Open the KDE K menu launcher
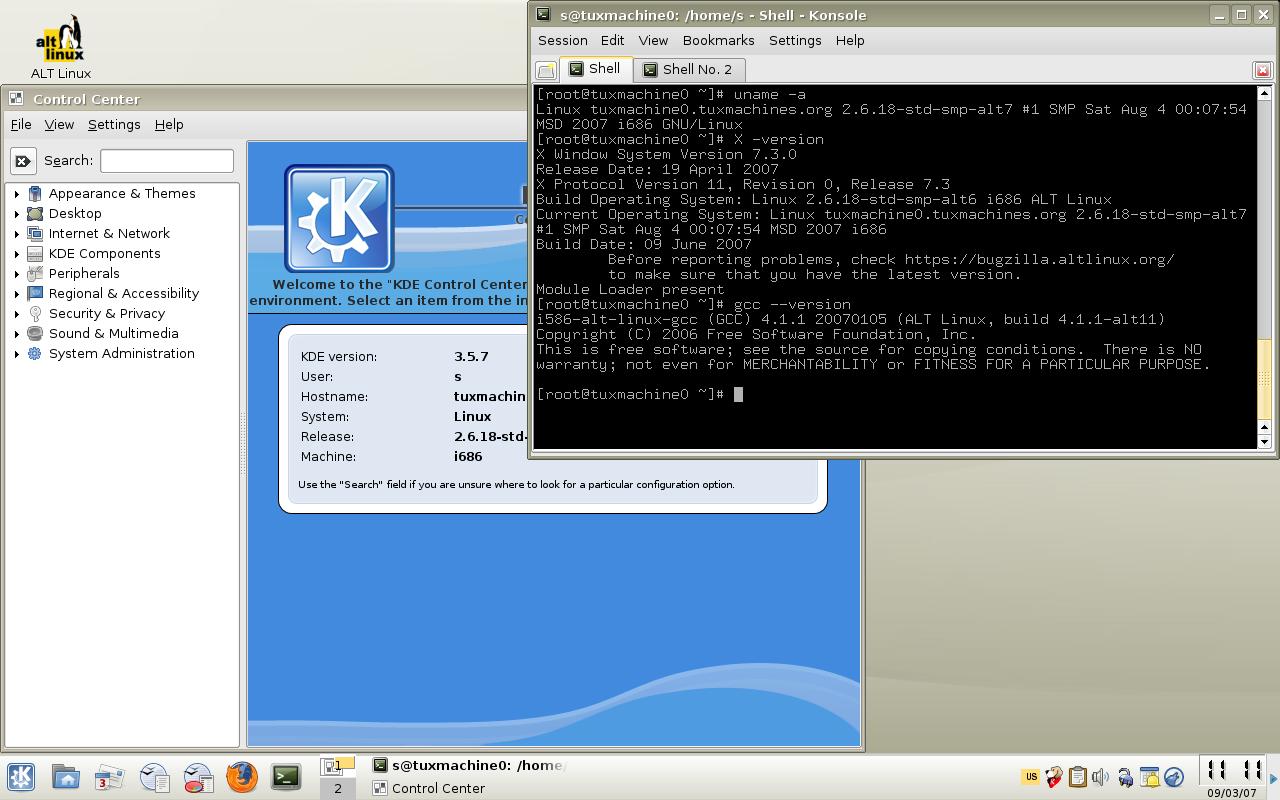Viewport: 1280px width, 800px height. point(21,777)
